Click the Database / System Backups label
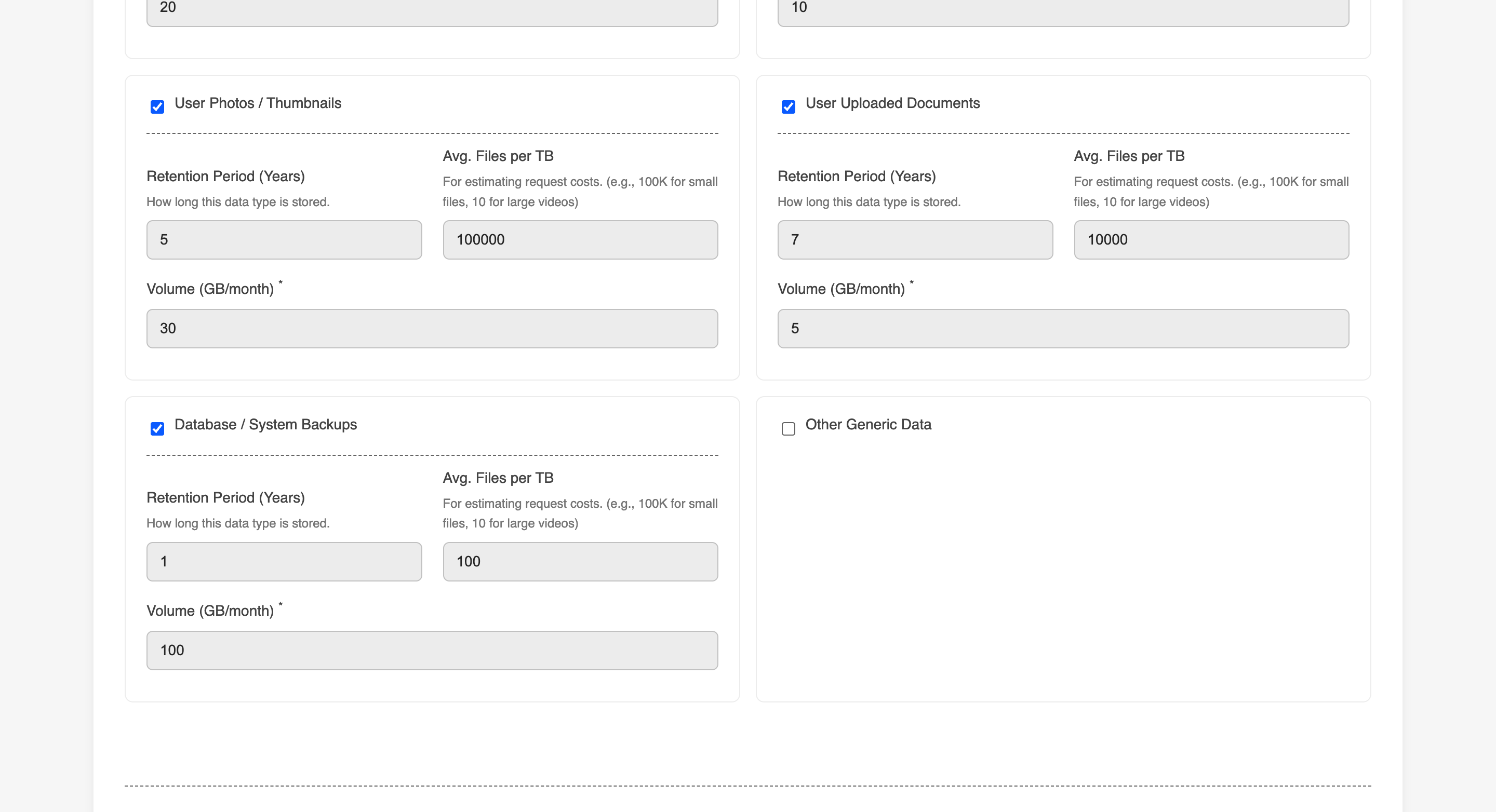This screenshot has height=812, width=1496. pos(265,425)
